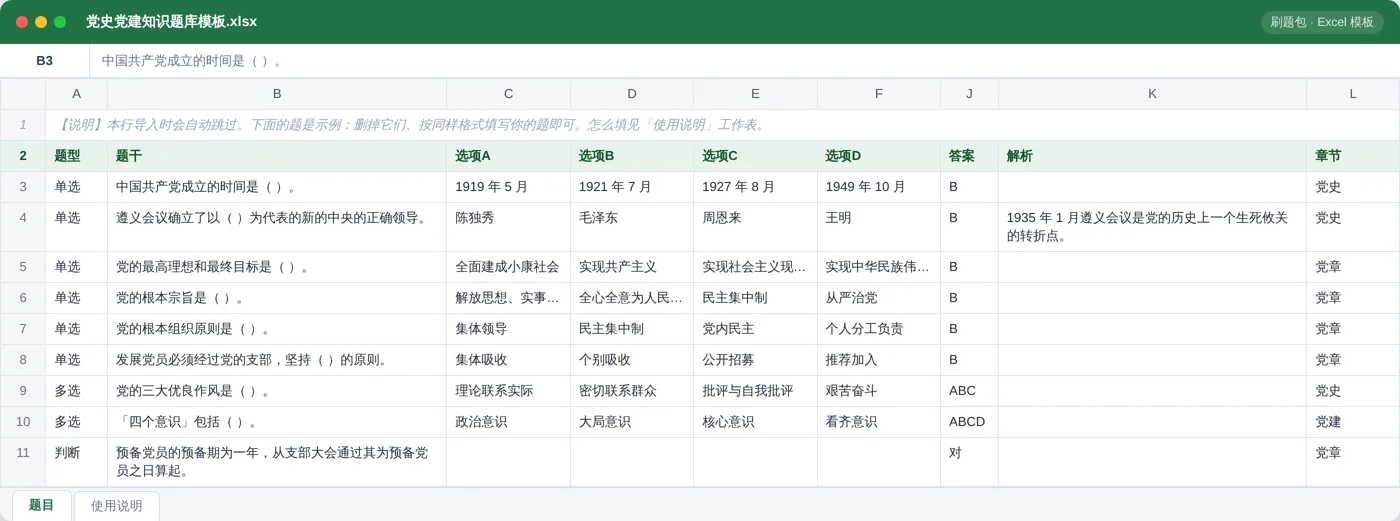Select cell 中国共产党成立的时间是（ ）。 in column B

click(x=277, y=187)
